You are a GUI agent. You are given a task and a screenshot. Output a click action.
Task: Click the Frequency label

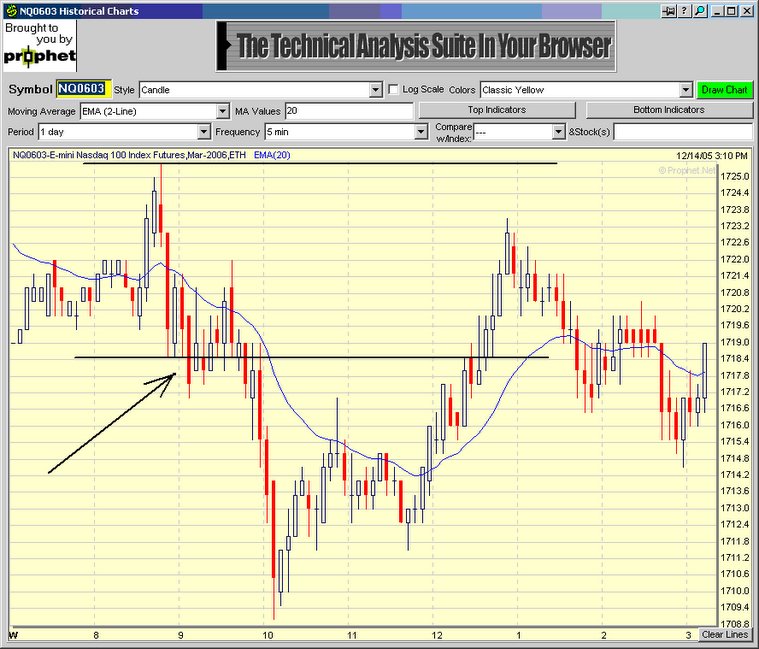click(x=238, y=132)
